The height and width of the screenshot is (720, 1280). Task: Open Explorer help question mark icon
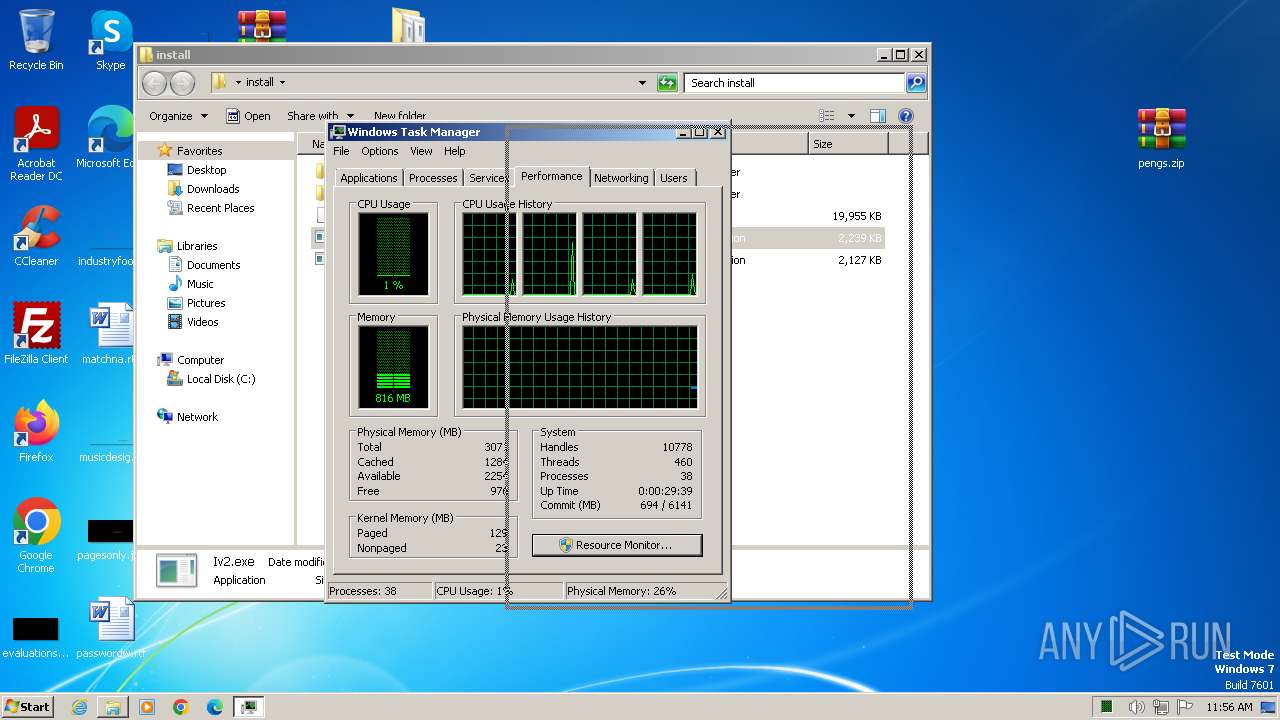pos(906,116)
